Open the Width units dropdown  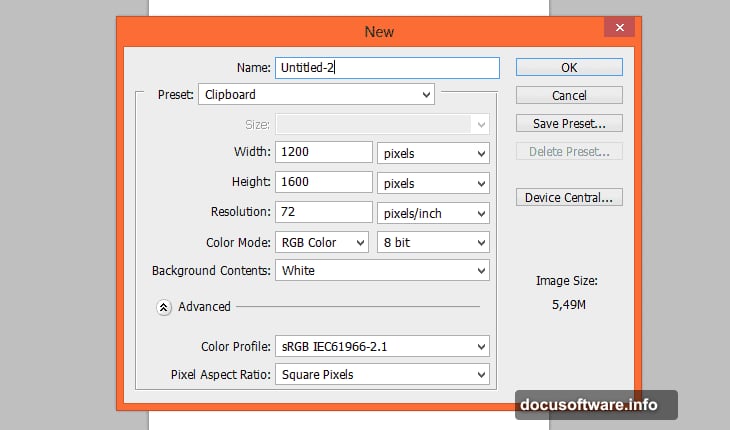433,154
